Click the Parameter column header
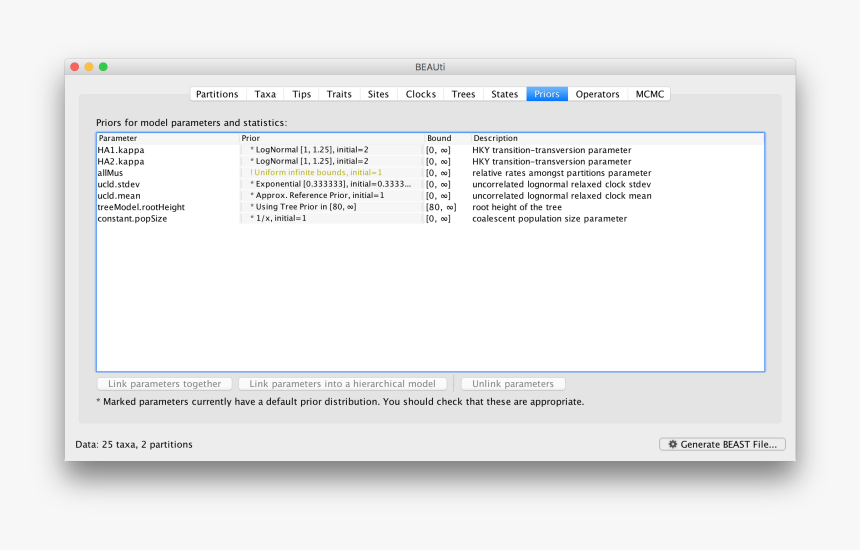 (168, 138)
